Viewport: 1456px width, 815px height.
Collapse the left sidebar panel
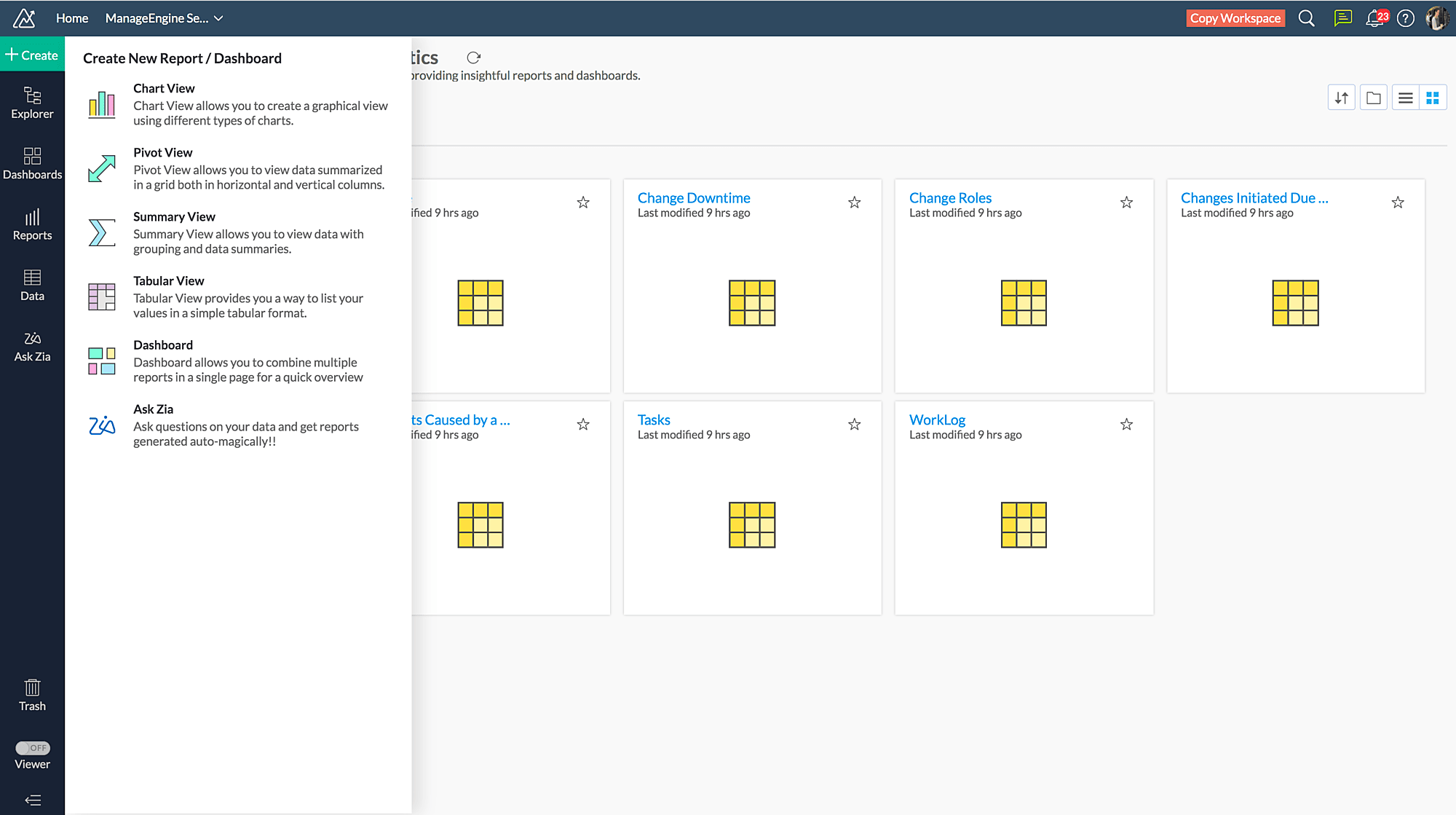[x=32, y=800]
